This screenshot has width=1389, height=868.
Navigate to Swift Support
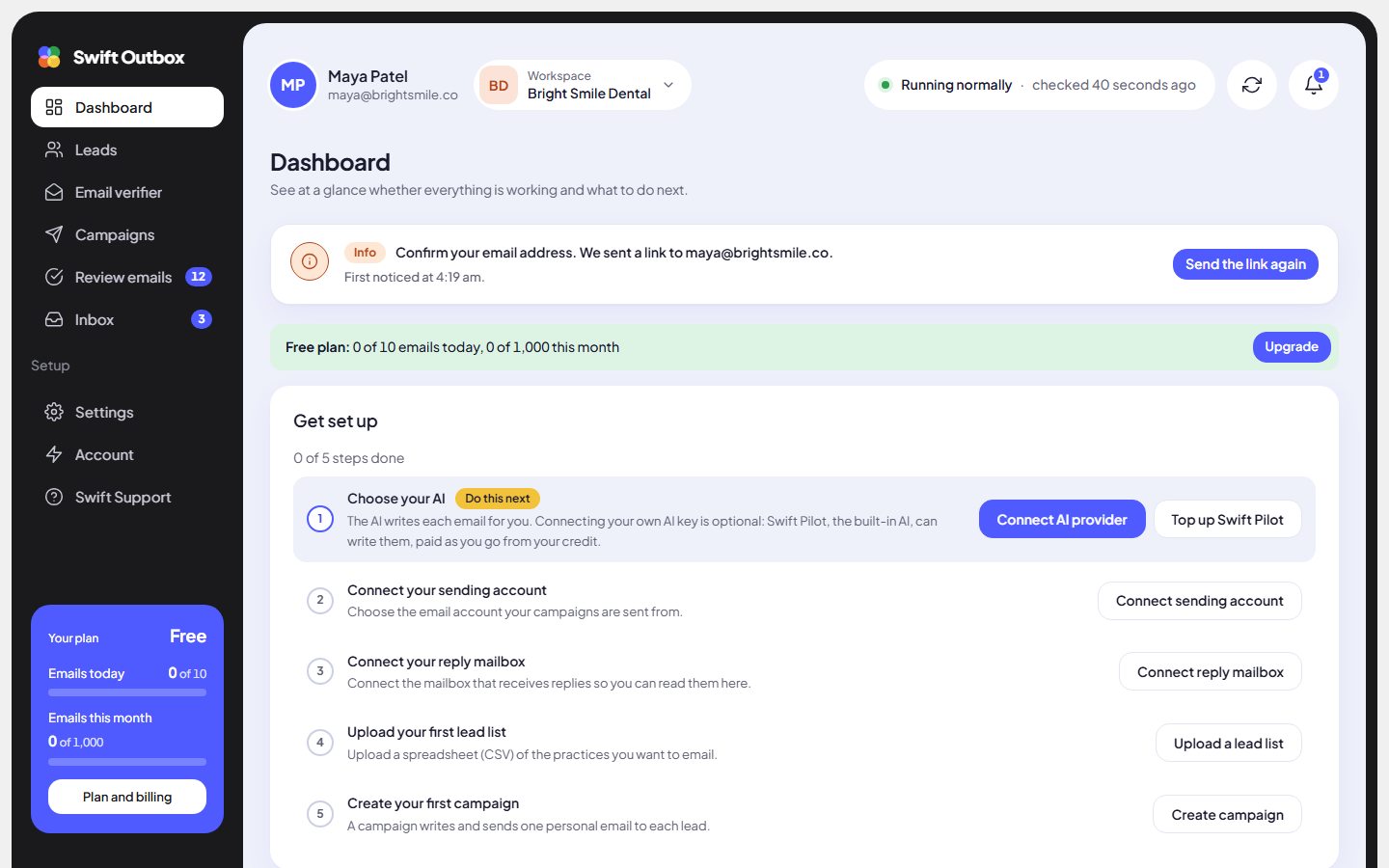click(127, 497)
